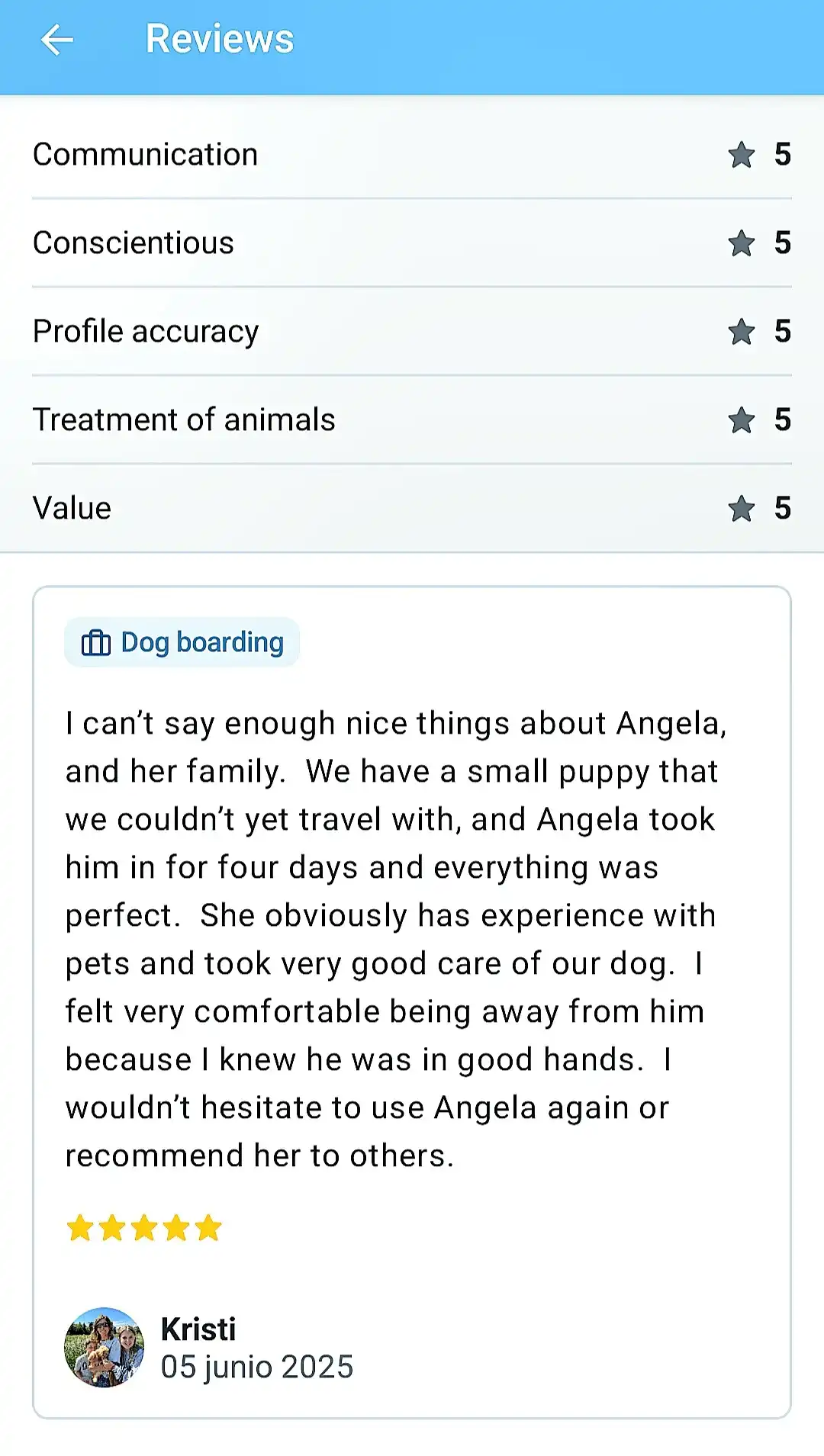Click the Communication rating star icon
Viewport: 824px width, 1456px height.
tap(741, 155)
